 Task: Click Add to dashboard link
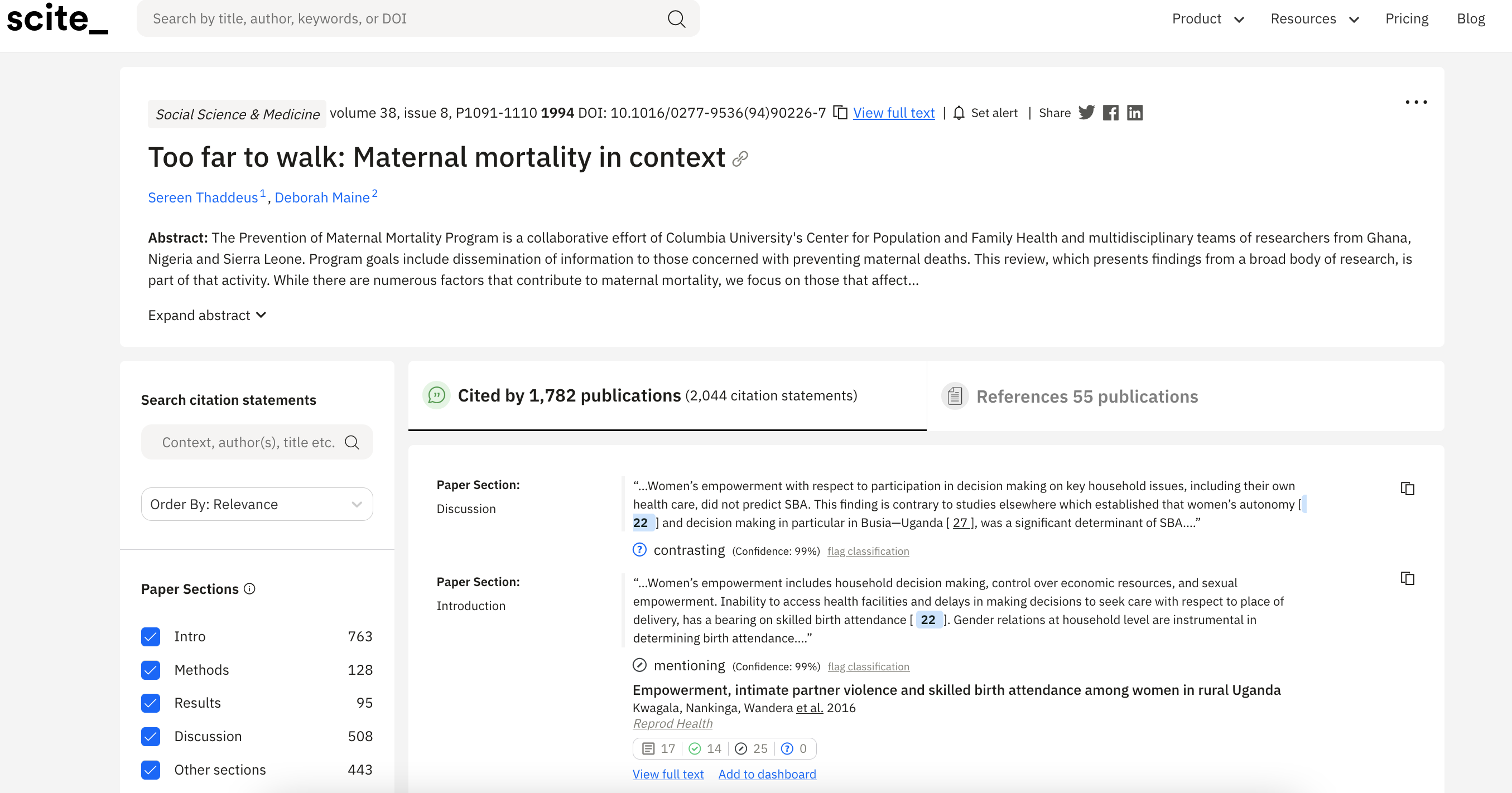point(767,774)
